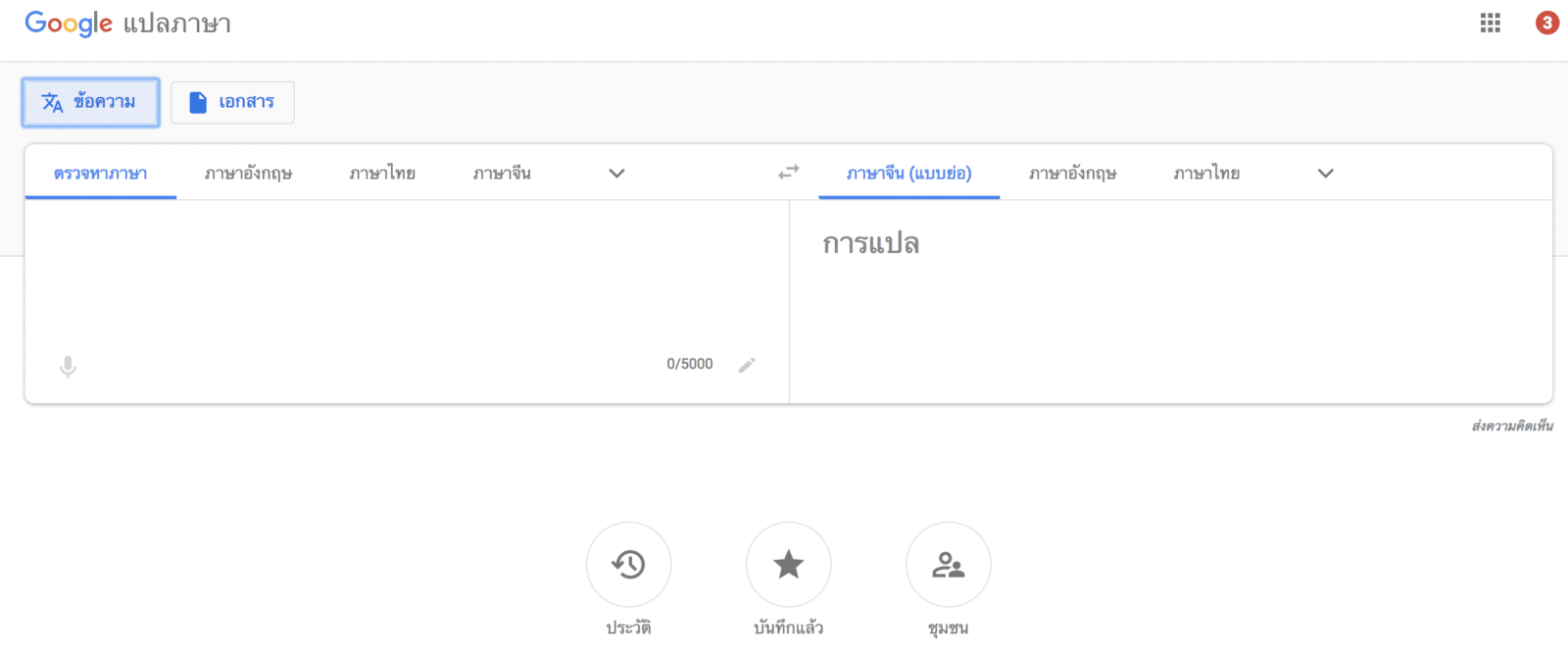Choose source language ภาษาไทย tab
Image resolution: width=1568 pixels, height=654 pixels.
382,174
